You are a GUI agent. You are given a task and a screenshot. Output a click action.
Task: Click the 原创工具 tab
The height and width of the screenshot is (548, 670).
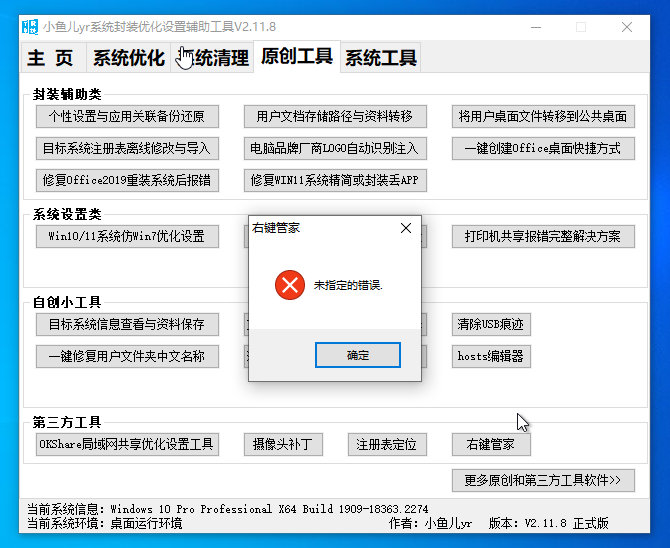point(296,57)
